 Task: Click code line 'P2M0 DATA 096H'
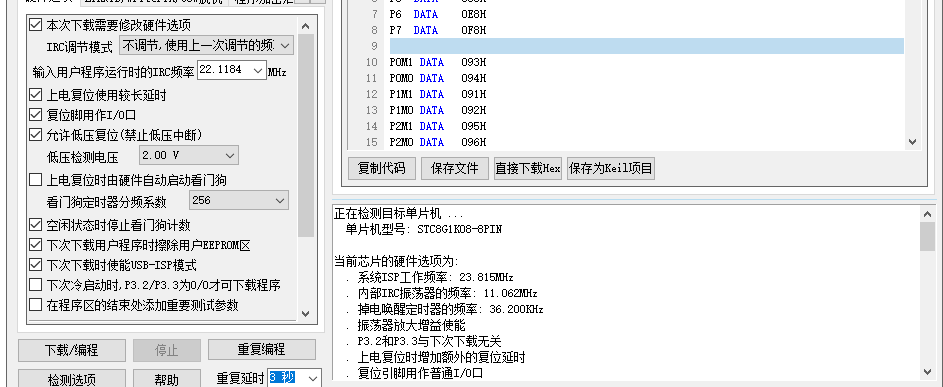[437, 142]
